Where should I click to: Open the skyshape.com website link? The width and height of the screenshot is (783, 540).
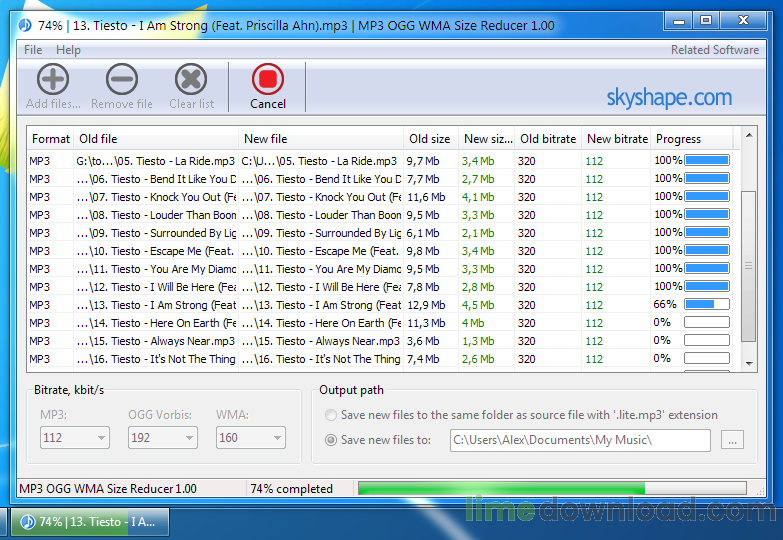pos(669,97)
